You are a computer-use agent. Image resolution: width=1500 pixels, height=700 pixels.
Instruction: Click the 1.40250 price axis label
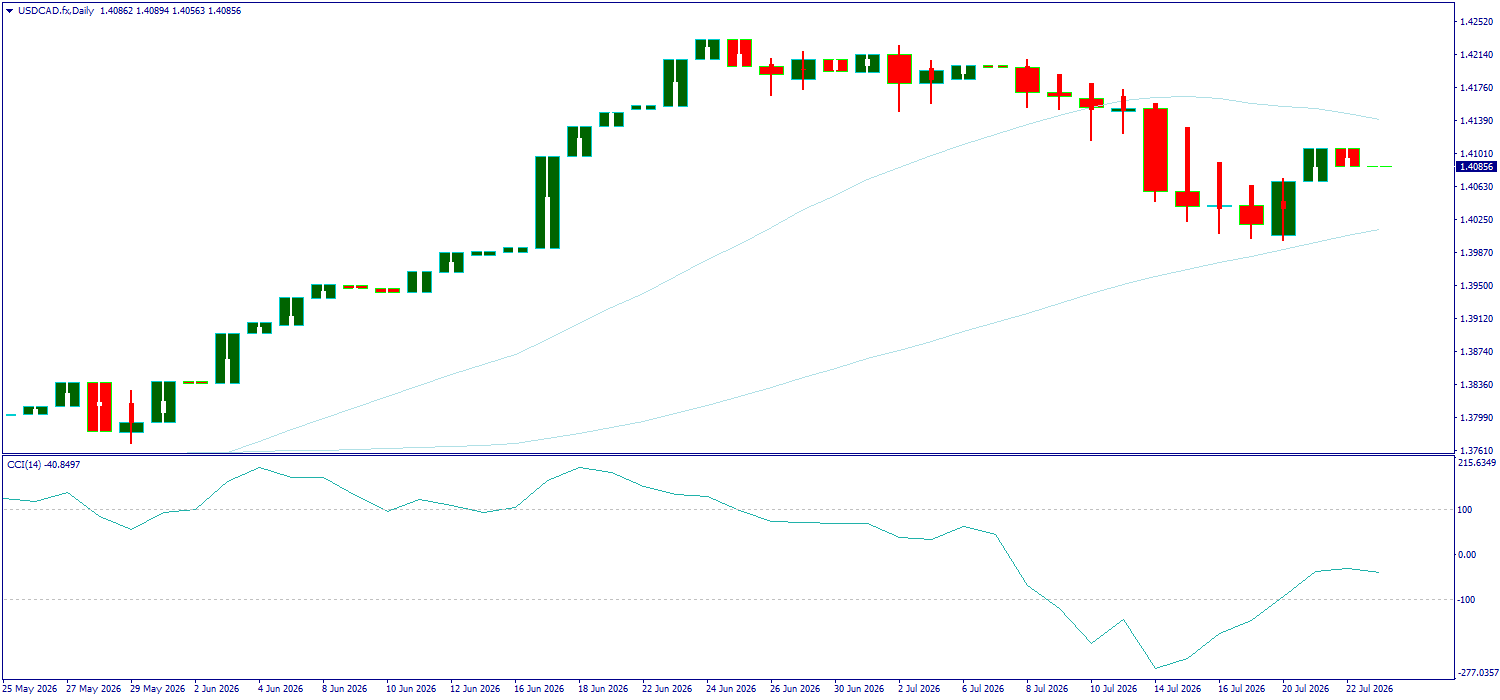(x=1477, y=220)
